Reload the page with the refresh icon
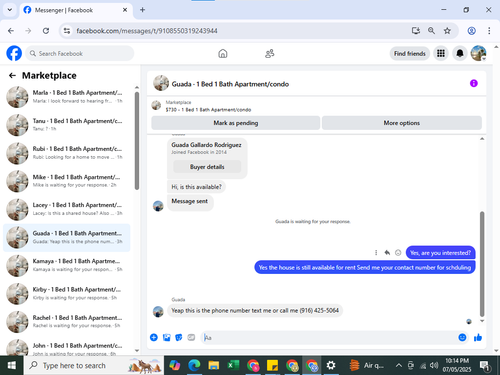This screenshot has width=500, height=375. point(46,31)
